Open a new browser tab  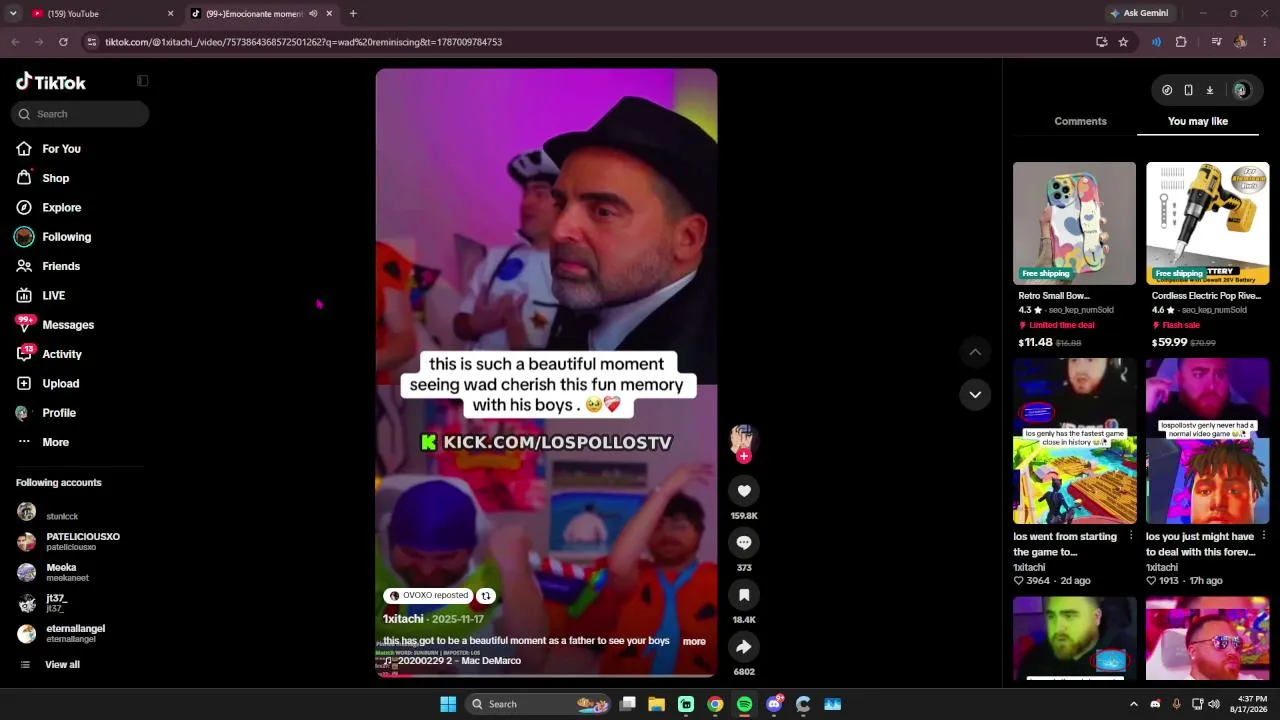(353, 14)
